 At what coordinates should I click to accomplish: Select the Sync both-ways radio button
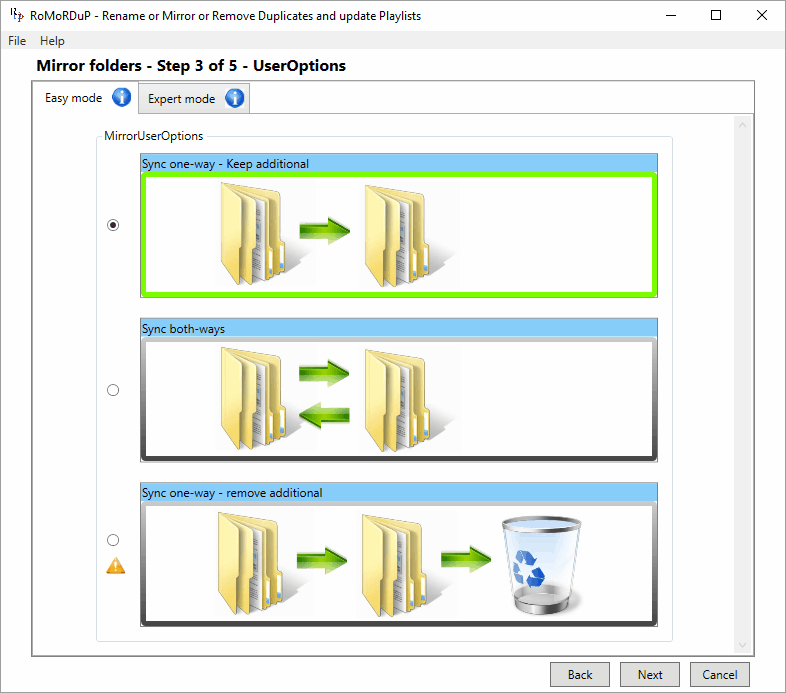click(113, 390)
